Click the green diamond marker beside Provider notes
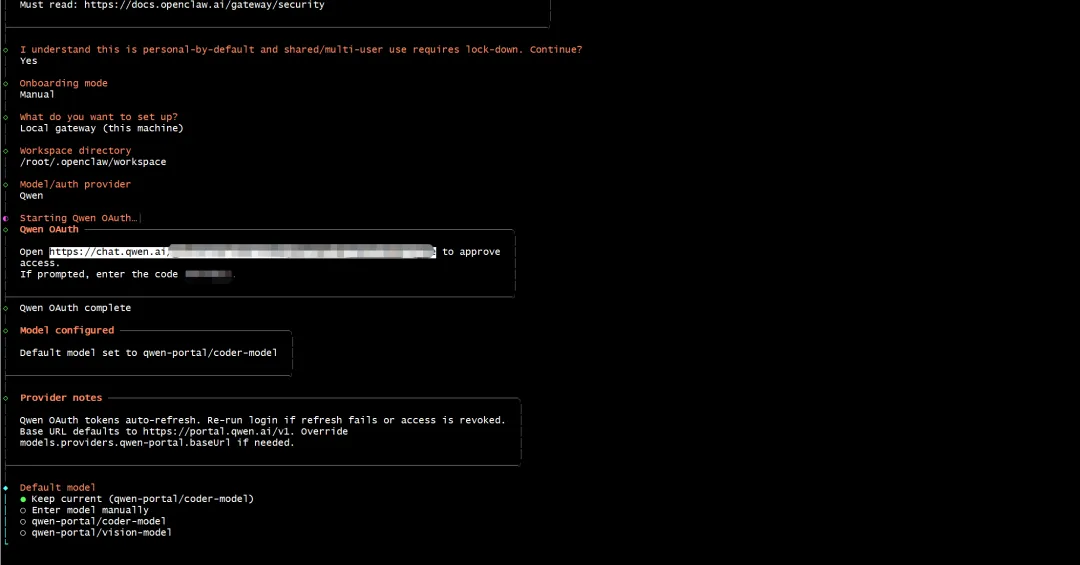Screen dimensions: 1080x565 tap(6, 398)
